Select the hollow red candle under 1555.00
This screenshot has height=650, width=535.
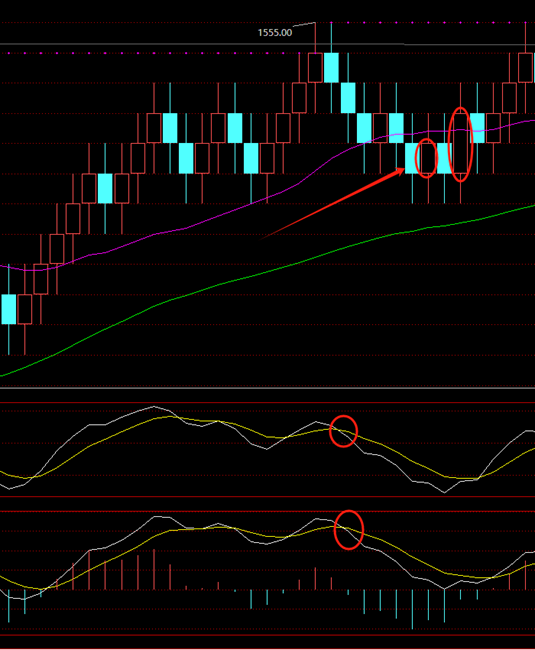coord(315,68)
